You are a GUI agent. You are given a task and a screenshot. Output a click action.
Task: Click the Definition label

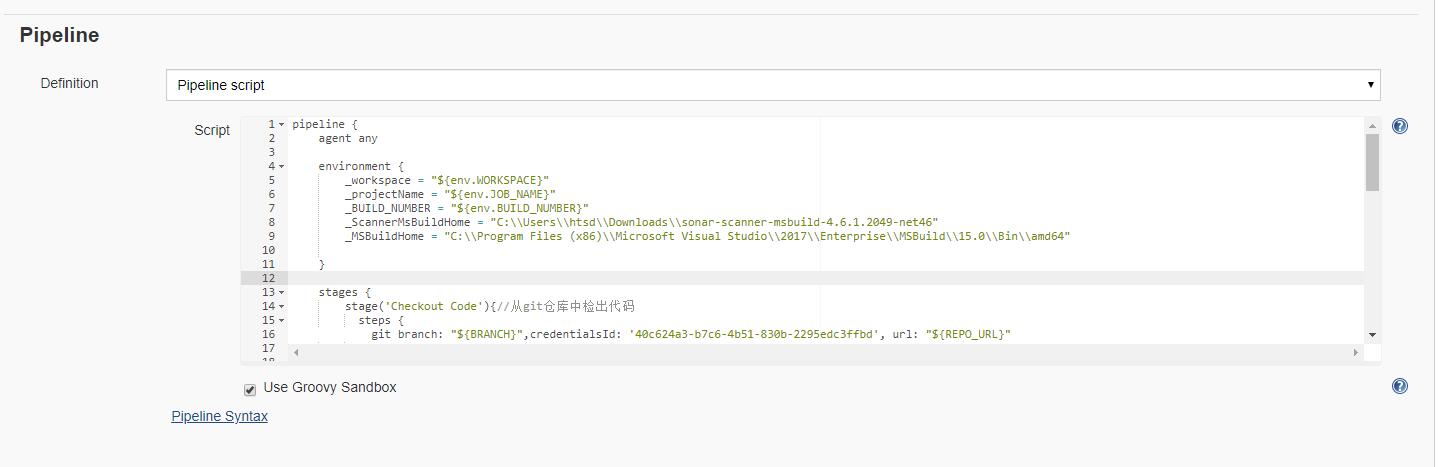click(x=69, y=83)
